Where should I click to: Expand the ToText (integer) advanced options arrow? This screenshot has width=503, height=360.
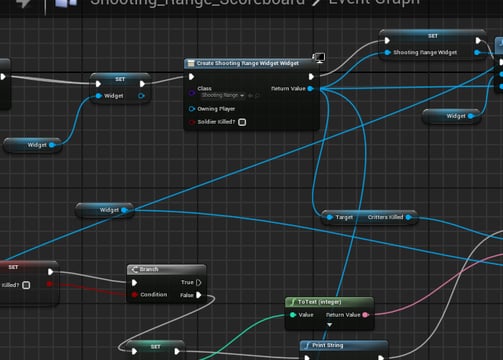329,325
